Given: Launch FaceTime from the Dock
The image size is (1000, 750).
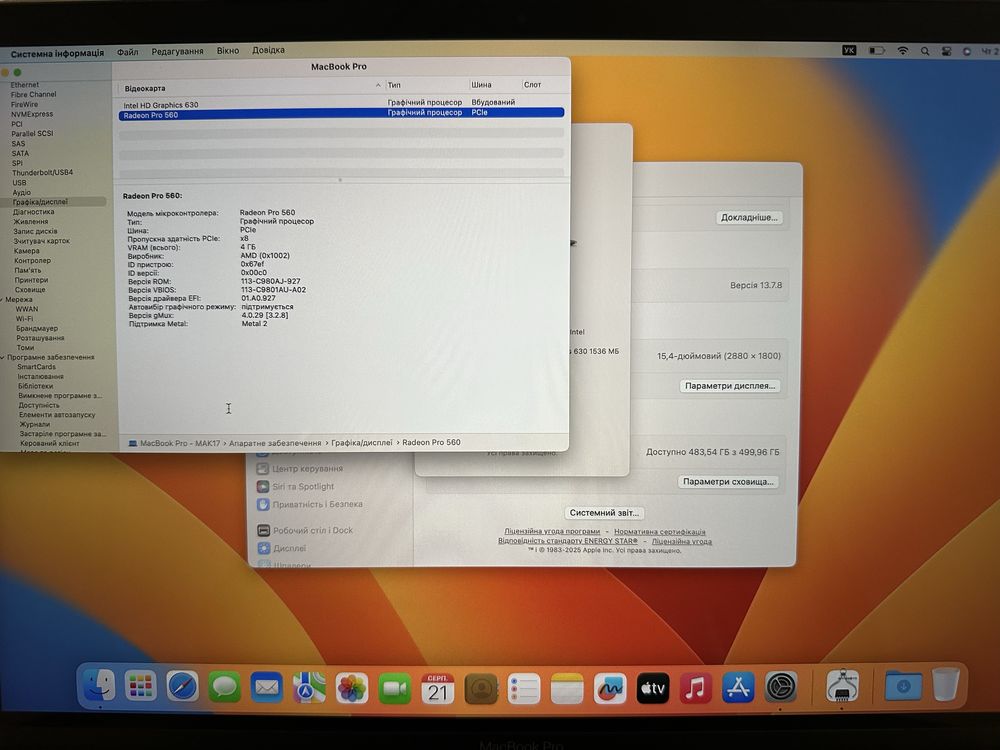Looking at the screenshot, I should click(x=395, y=689).
